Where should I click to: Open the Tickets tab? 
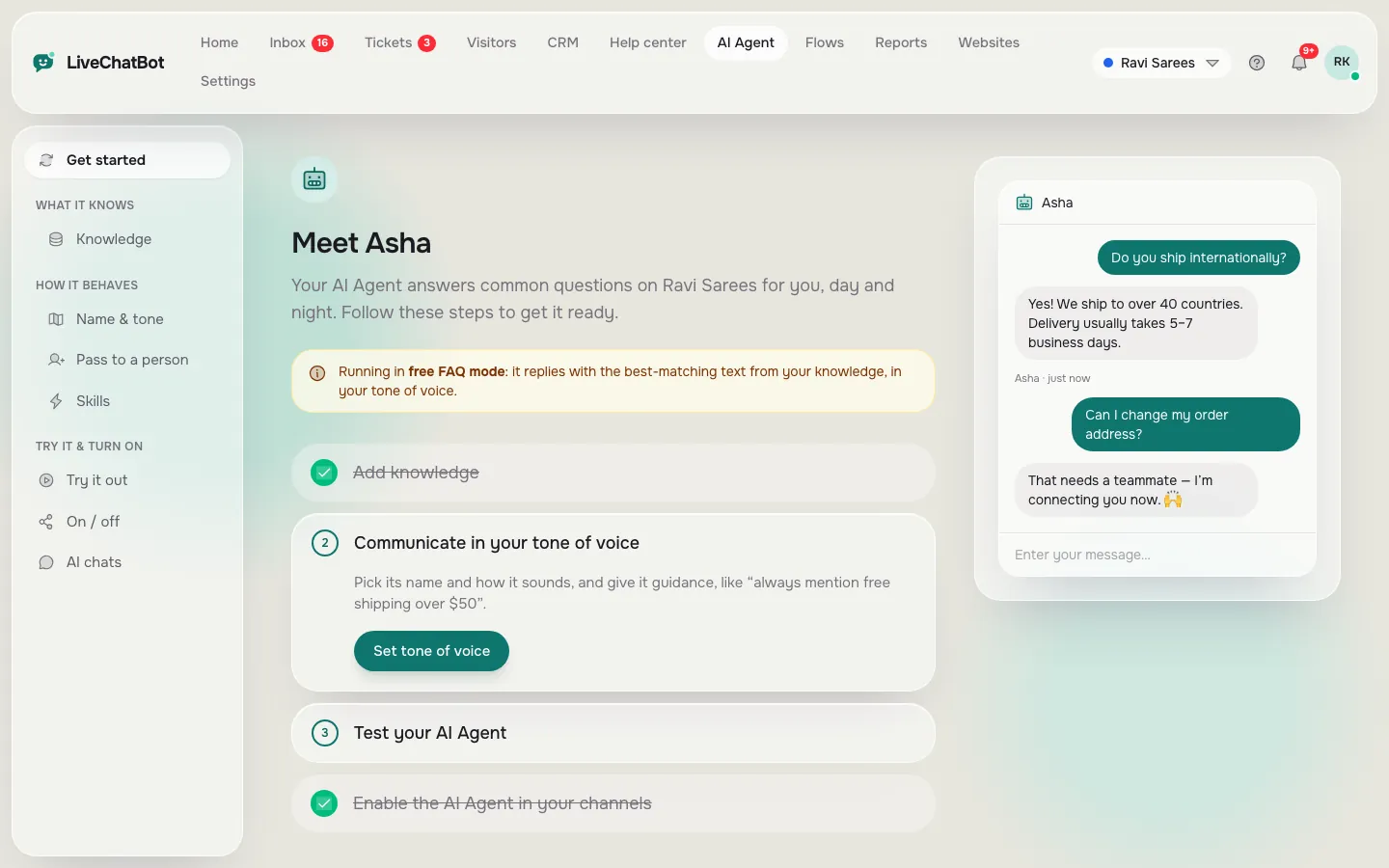click(x=399, y=42)
